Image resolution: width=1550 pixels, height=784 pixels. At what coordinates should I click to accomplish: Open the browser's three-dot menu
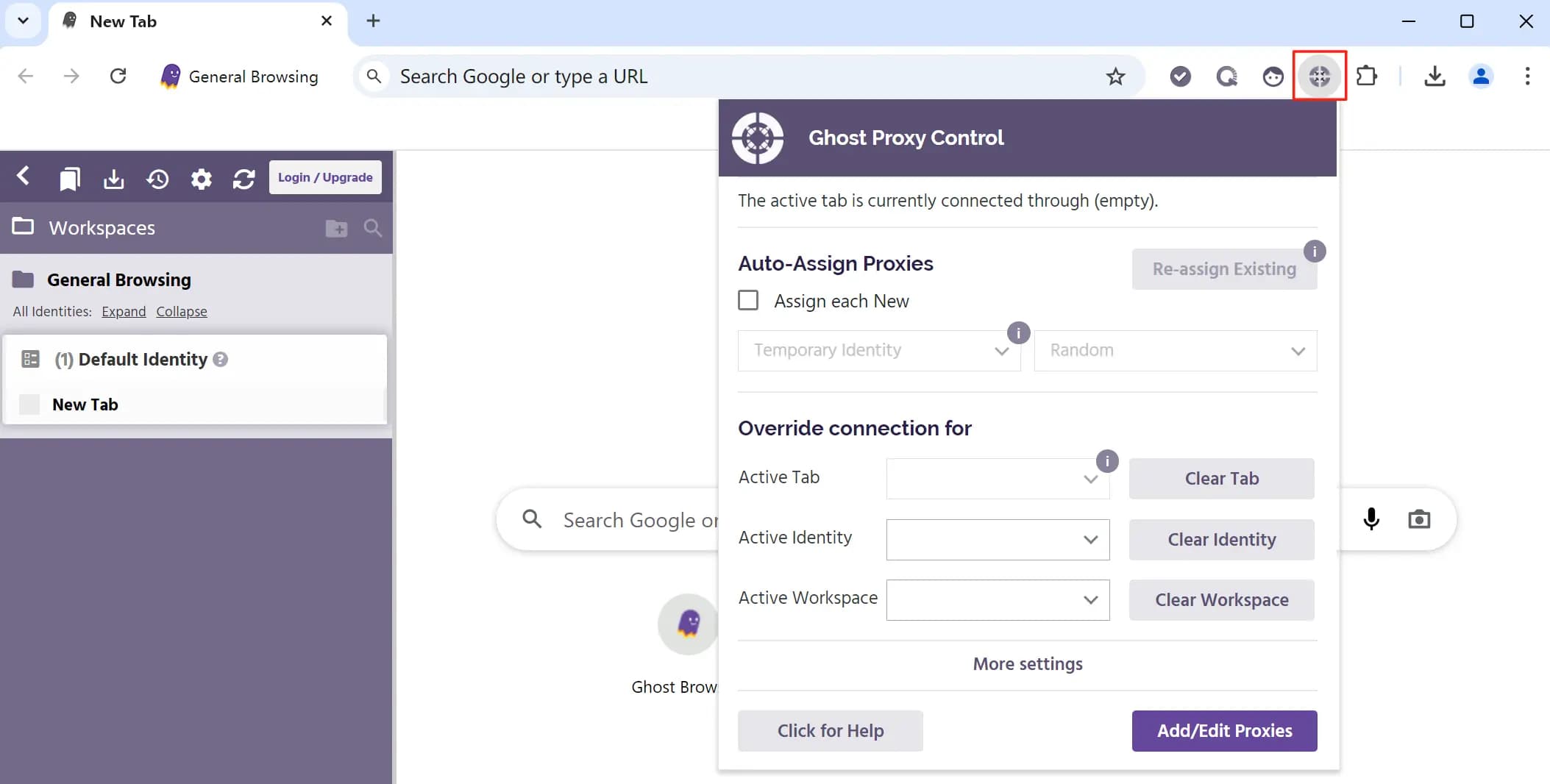click(1528, 76)
